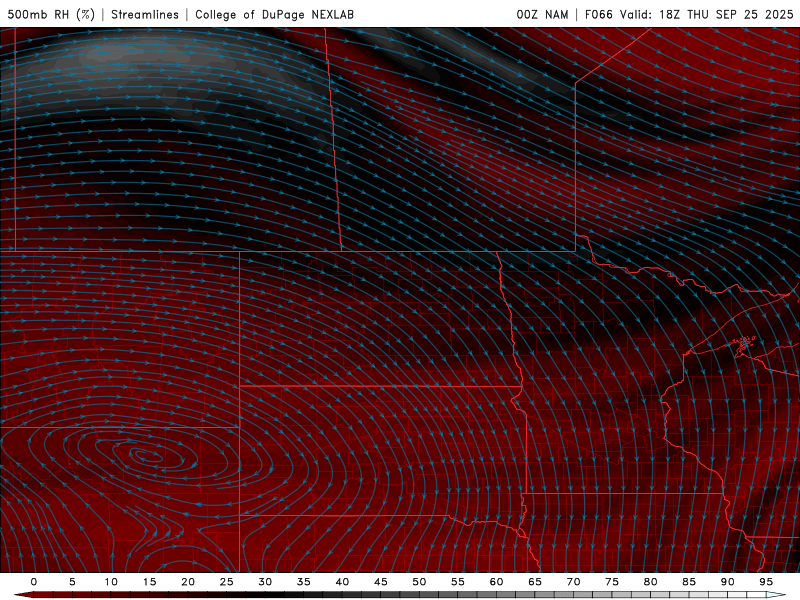The image size is (800, 600).
Task: Click the '50' legend value
Action: coord(419,582)
